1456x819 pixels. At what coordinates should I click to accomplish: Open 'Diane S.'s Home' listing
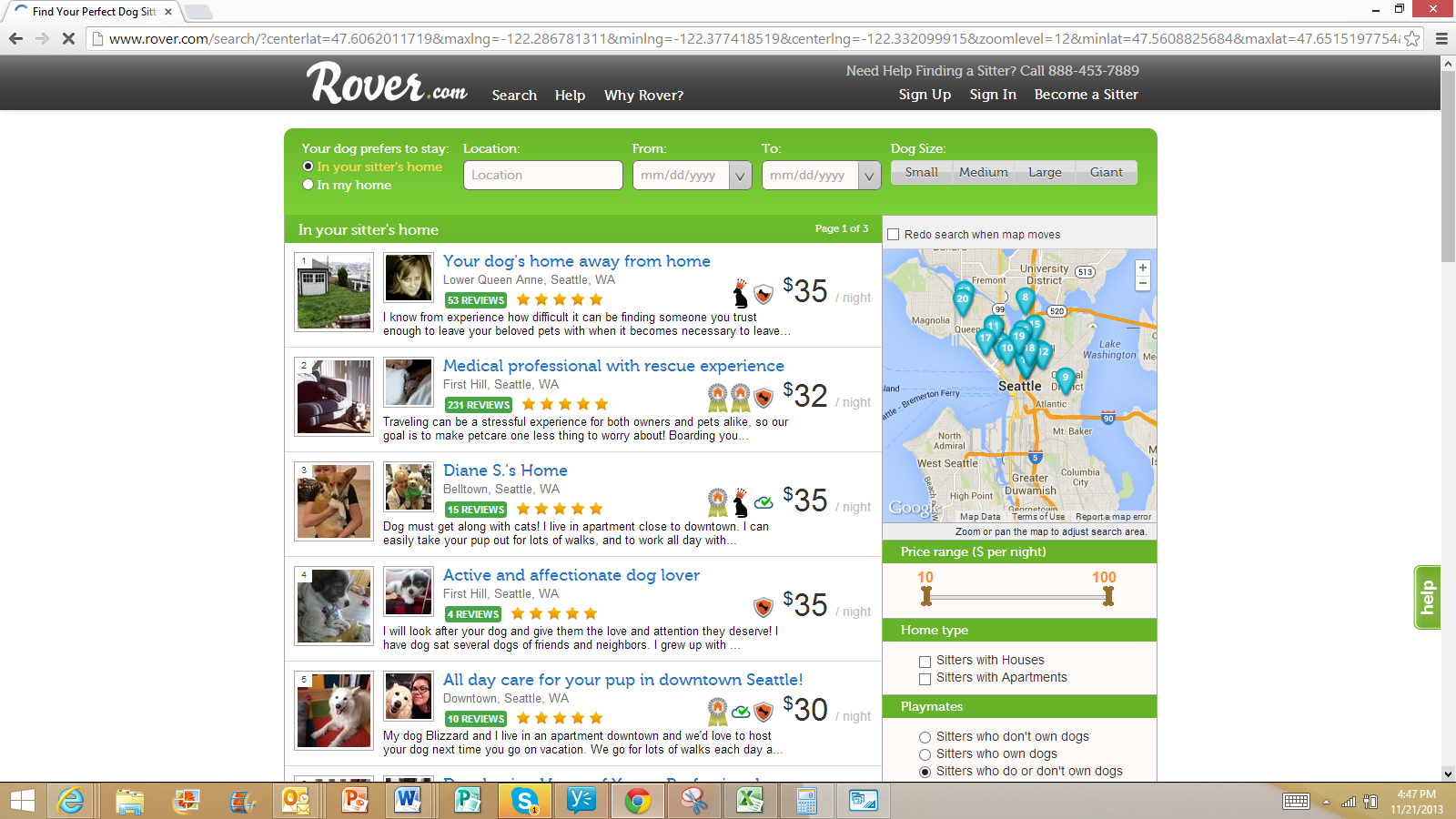point(505,470)
